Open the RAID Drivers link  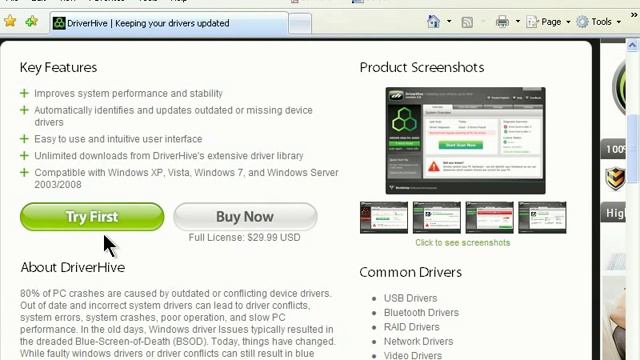[x=411, y=327]
